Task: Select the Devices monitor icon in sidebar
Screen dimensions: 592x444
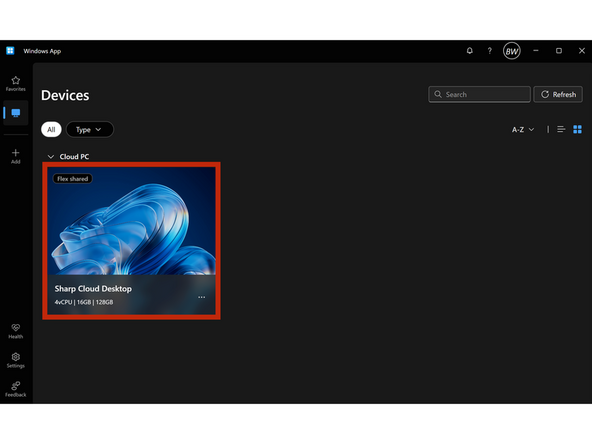Action: click(15, 113)
